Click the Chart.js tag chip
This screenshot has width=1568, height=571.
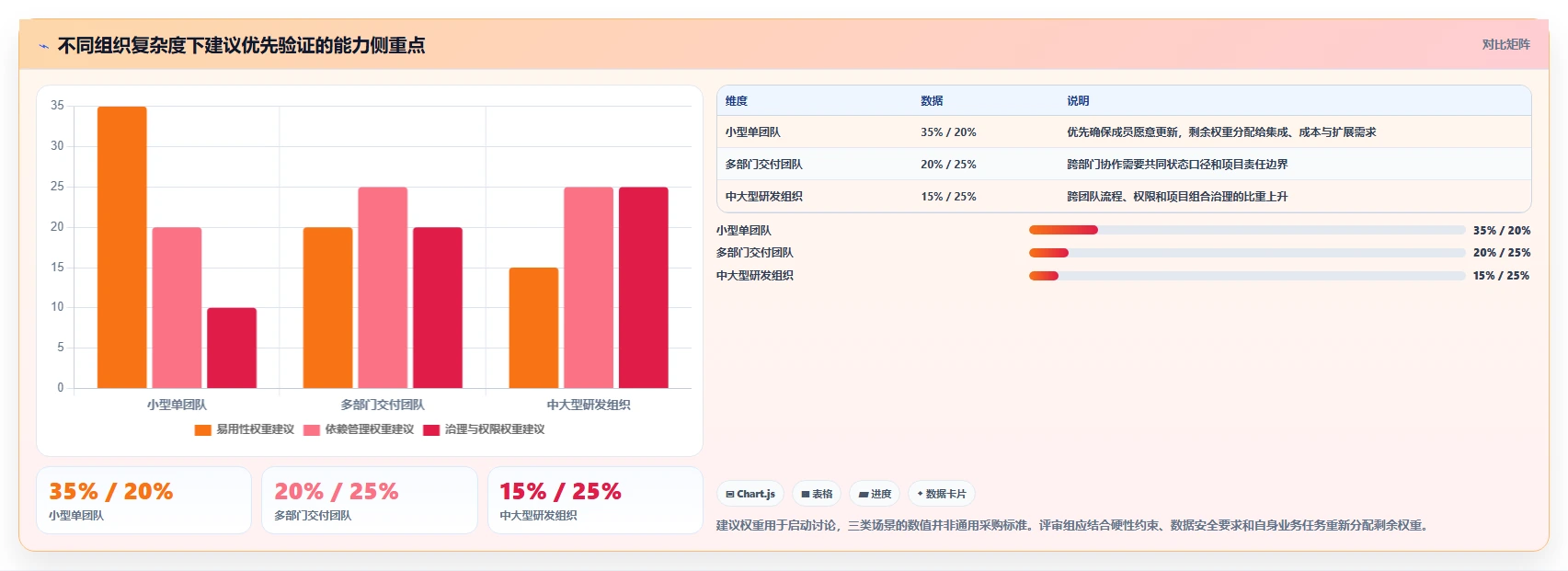[750, 494]
